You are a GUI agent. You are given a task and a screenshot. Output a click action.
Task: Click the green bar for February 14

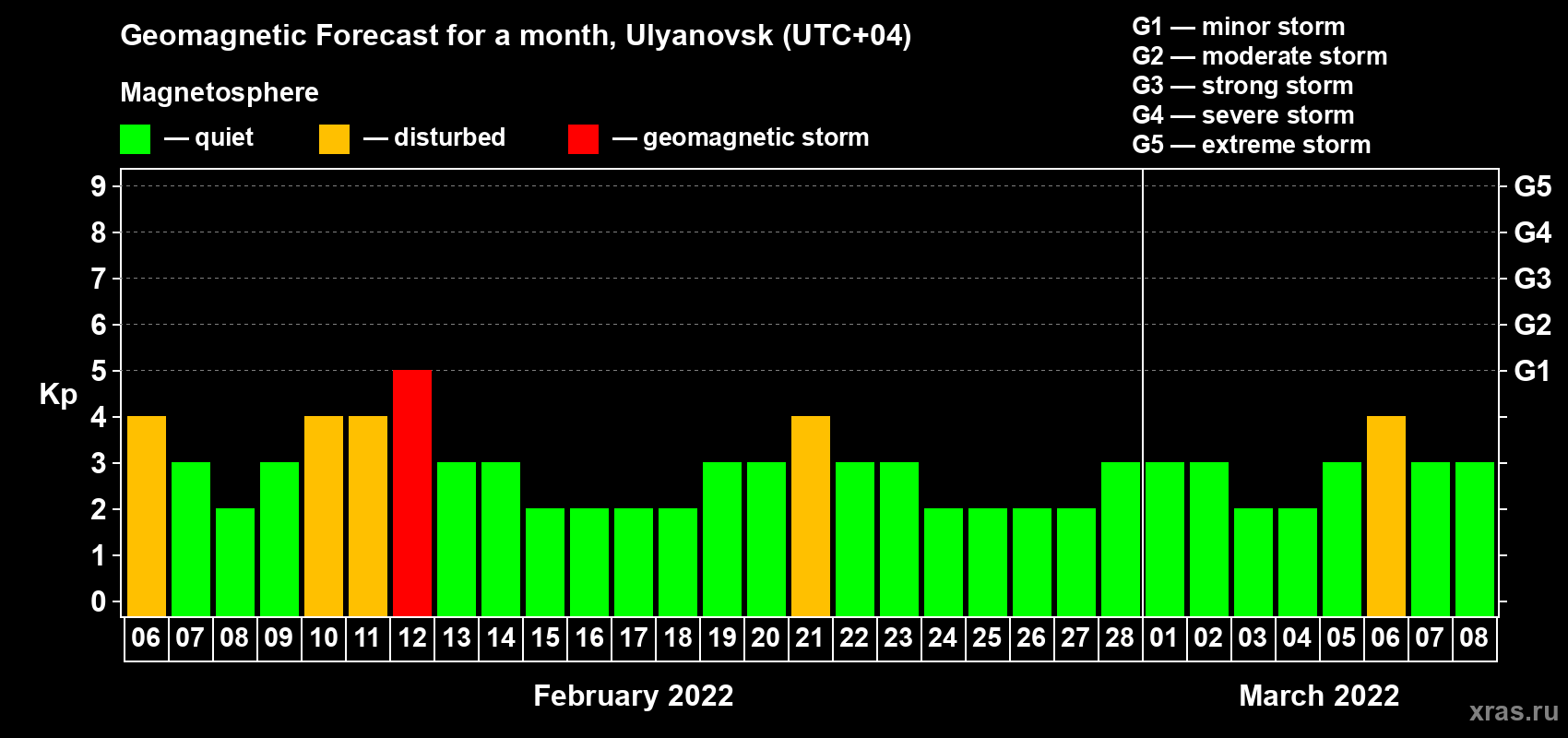click(x=501, y=540)
